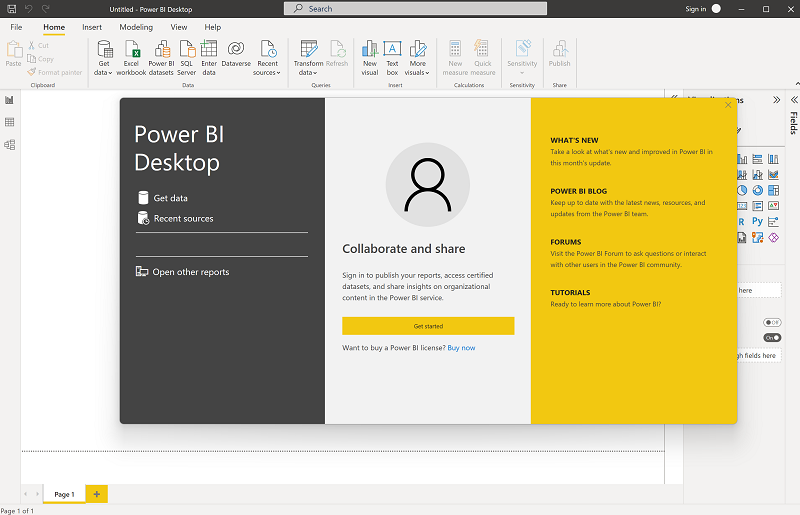Click Quick measure in Calculations
Screen dimensions: 800x515
(483, 58)
